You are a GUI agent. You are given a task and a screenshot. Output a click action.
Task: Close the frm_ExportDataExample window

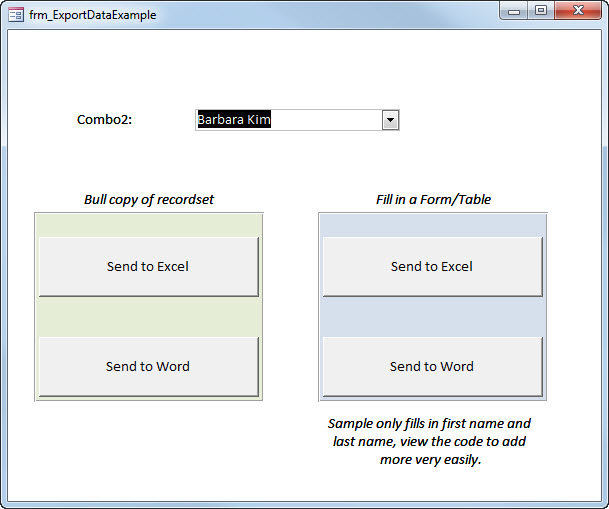pos(578,10)
